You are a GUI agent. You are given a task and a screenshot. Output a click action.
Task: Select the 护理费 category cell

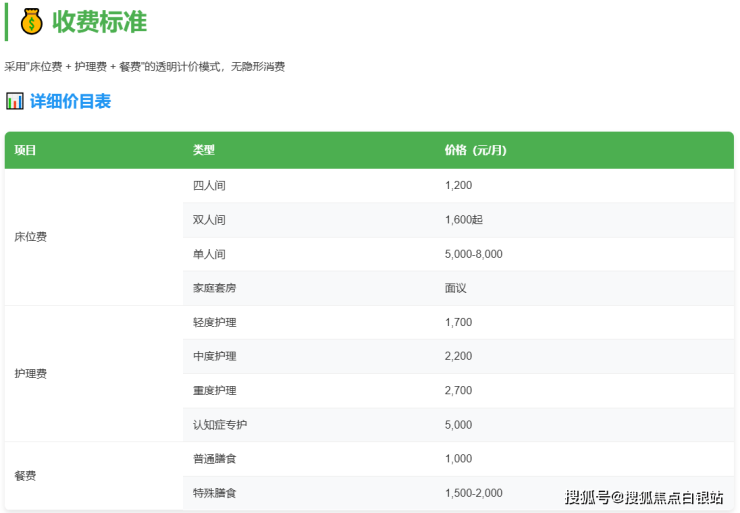point(30,373)
